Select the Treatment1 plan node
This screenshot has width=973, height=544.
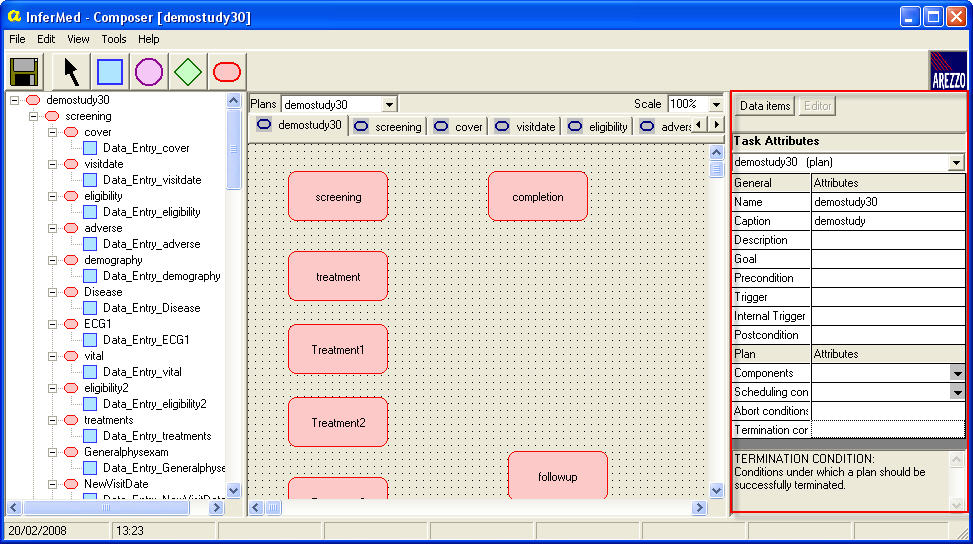click(338, 350)
